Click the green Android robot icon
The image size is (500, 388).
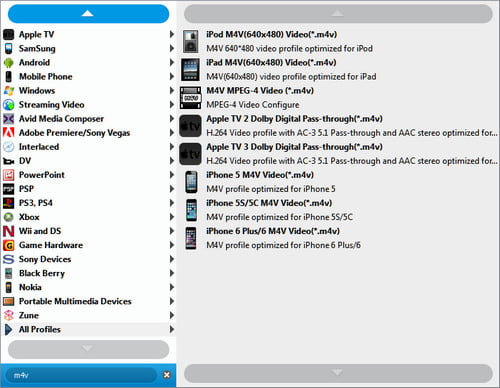9,62
